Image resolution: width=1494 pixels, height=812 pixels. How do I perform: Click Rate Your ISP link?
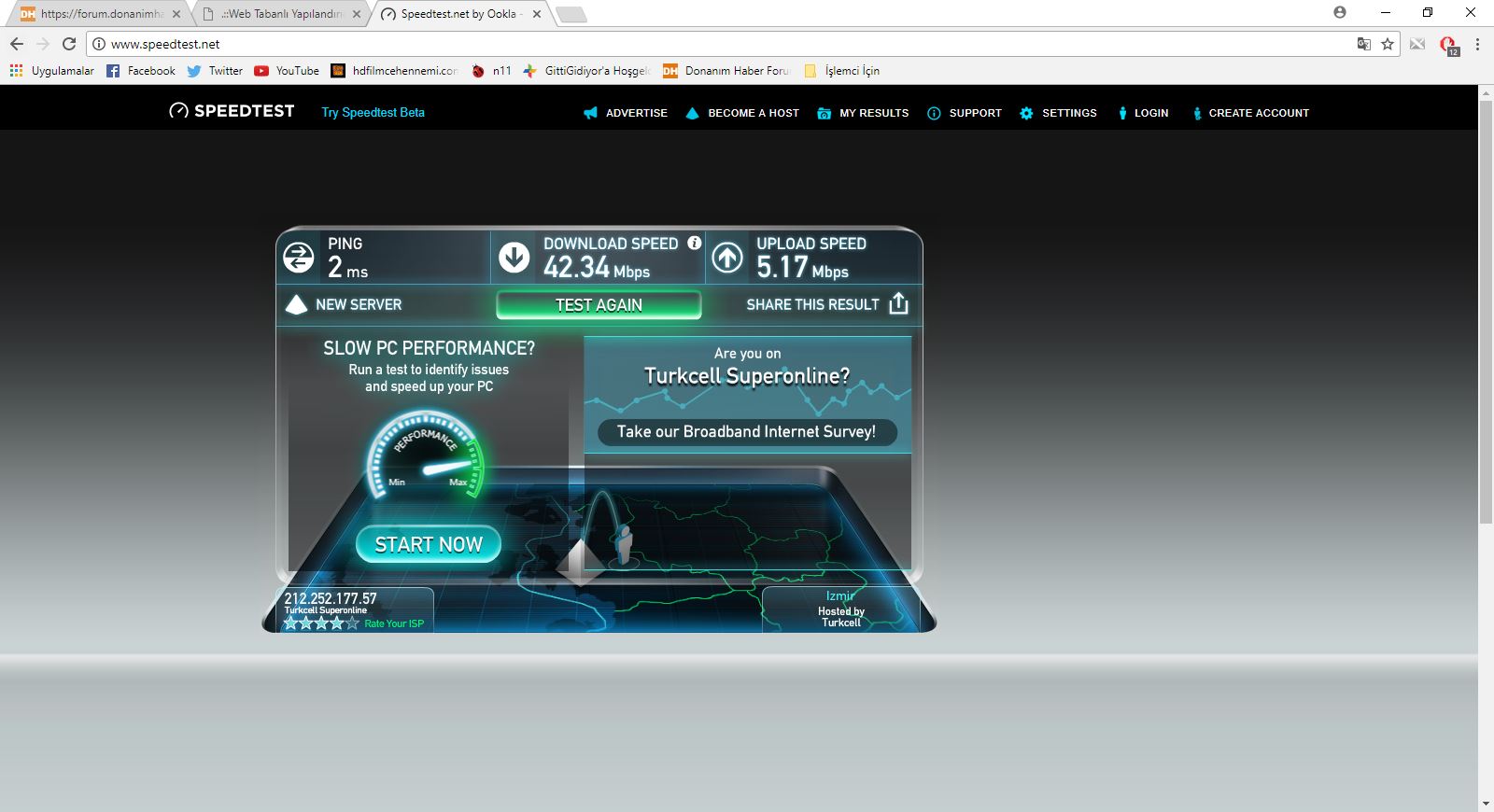pos(394,623)
